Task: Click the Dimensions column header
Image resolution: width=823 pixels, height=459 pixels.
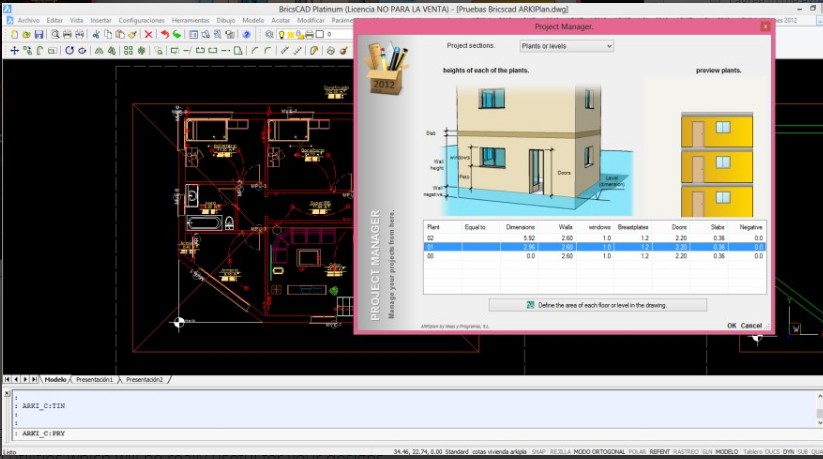Action: pos(520,227)
